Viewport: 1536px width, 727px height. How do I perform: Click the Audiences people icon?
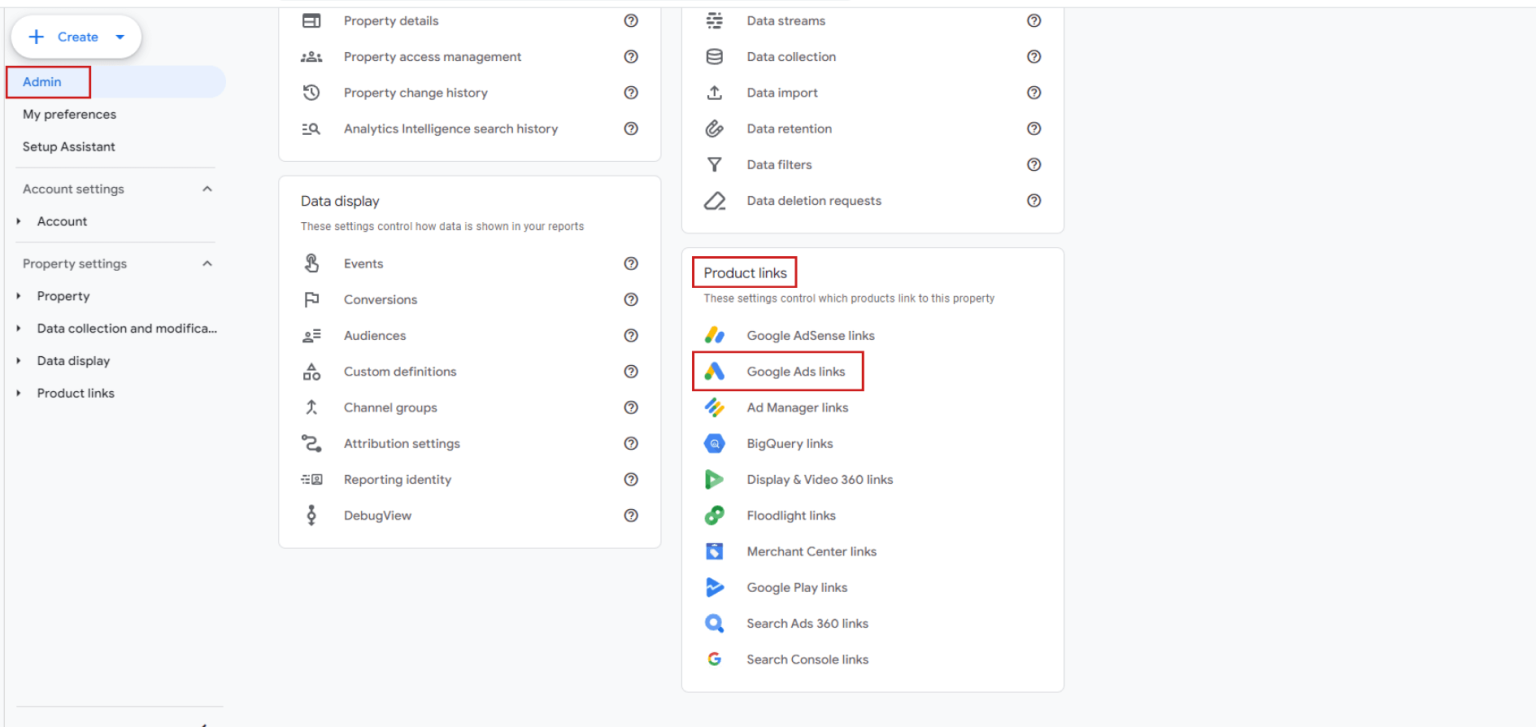click(x=311, y=335)
